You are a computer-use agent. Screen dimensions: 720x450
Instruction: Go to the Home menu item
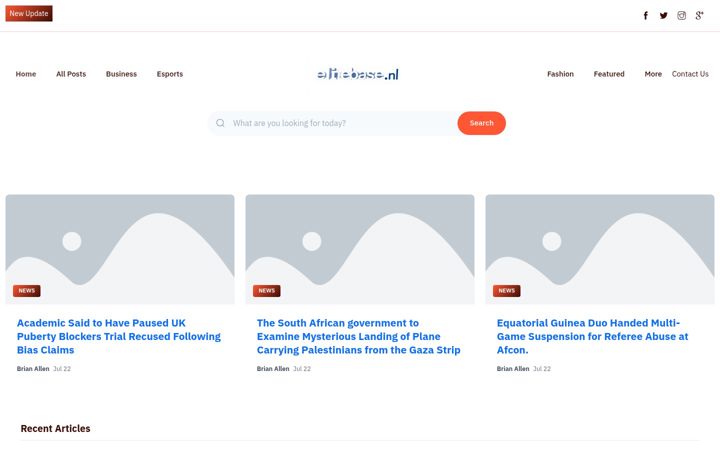point(26,74)
